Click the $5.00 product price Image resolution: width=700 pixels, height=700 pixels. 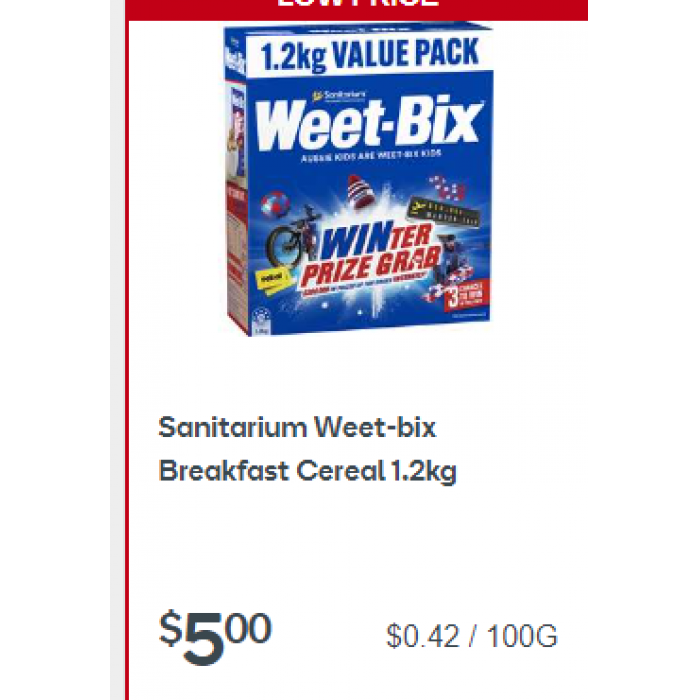point(215,636)
